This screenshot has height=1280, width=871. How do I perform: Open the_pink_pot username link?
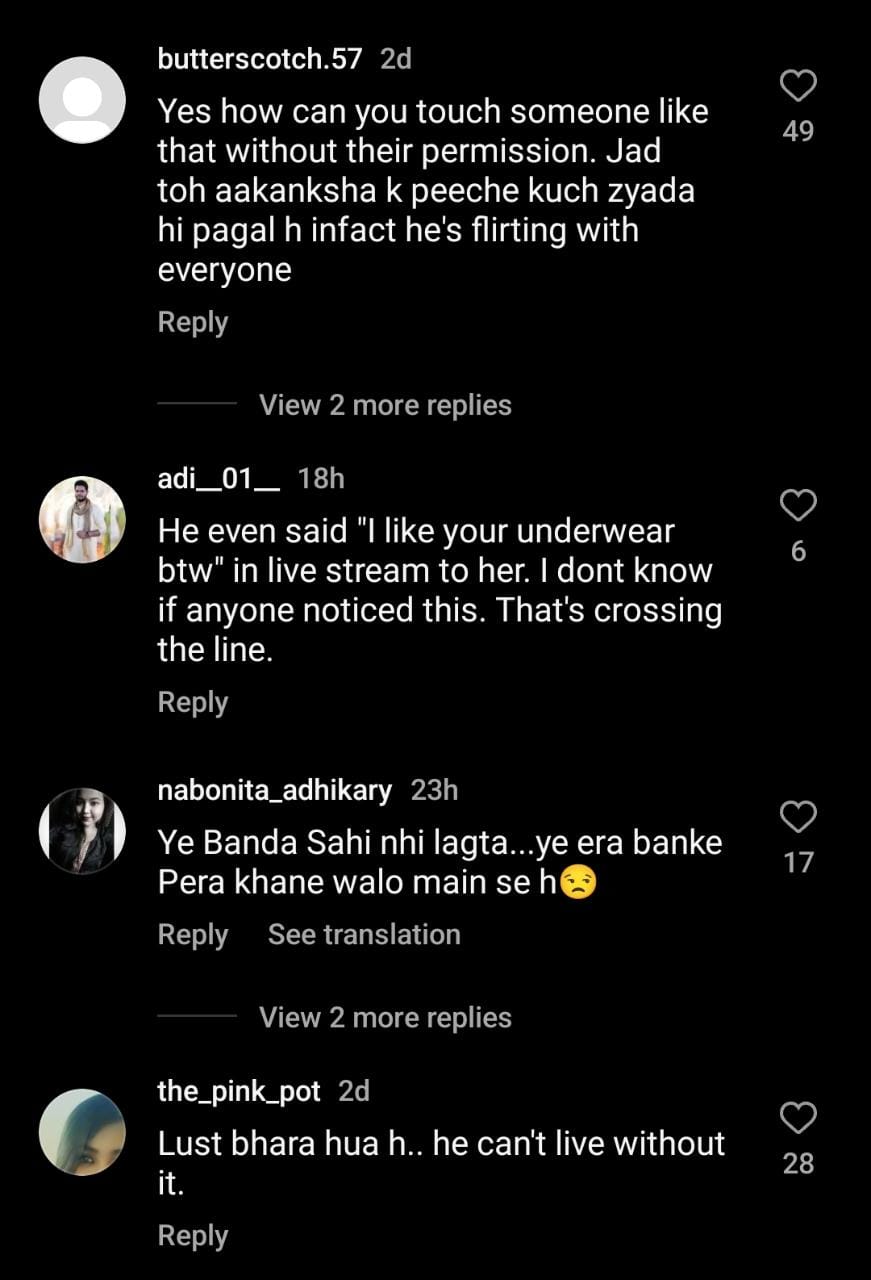click(x=239, y=1091)
